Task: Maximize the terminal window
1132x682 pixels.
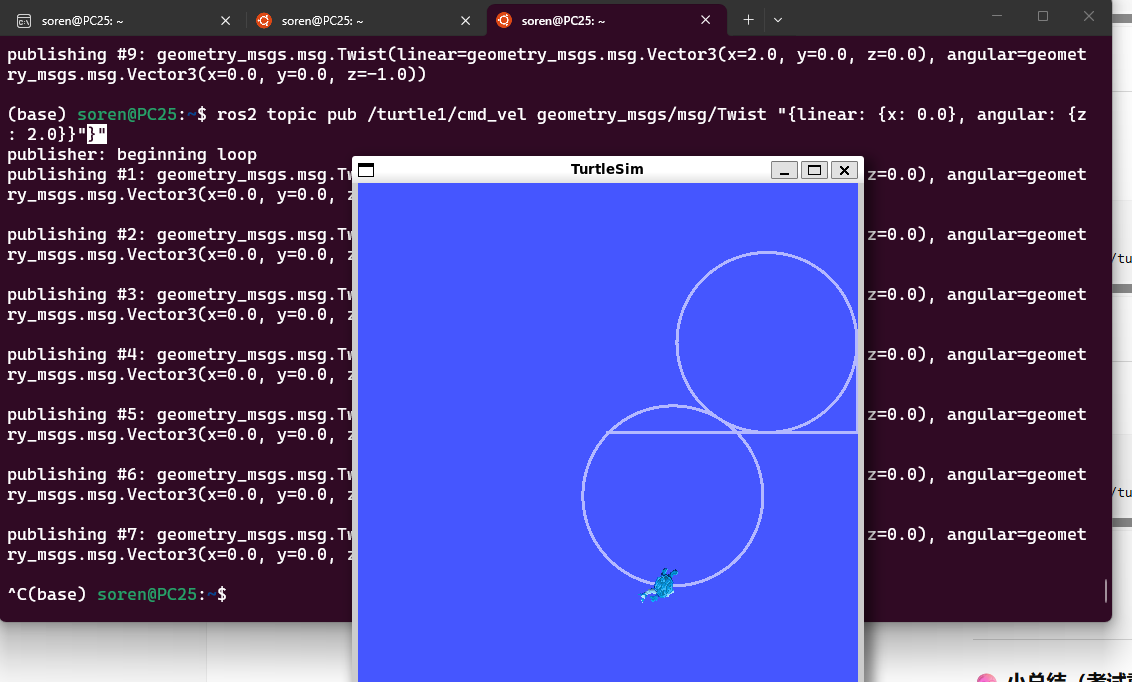Action: (x=1042, y=16)
